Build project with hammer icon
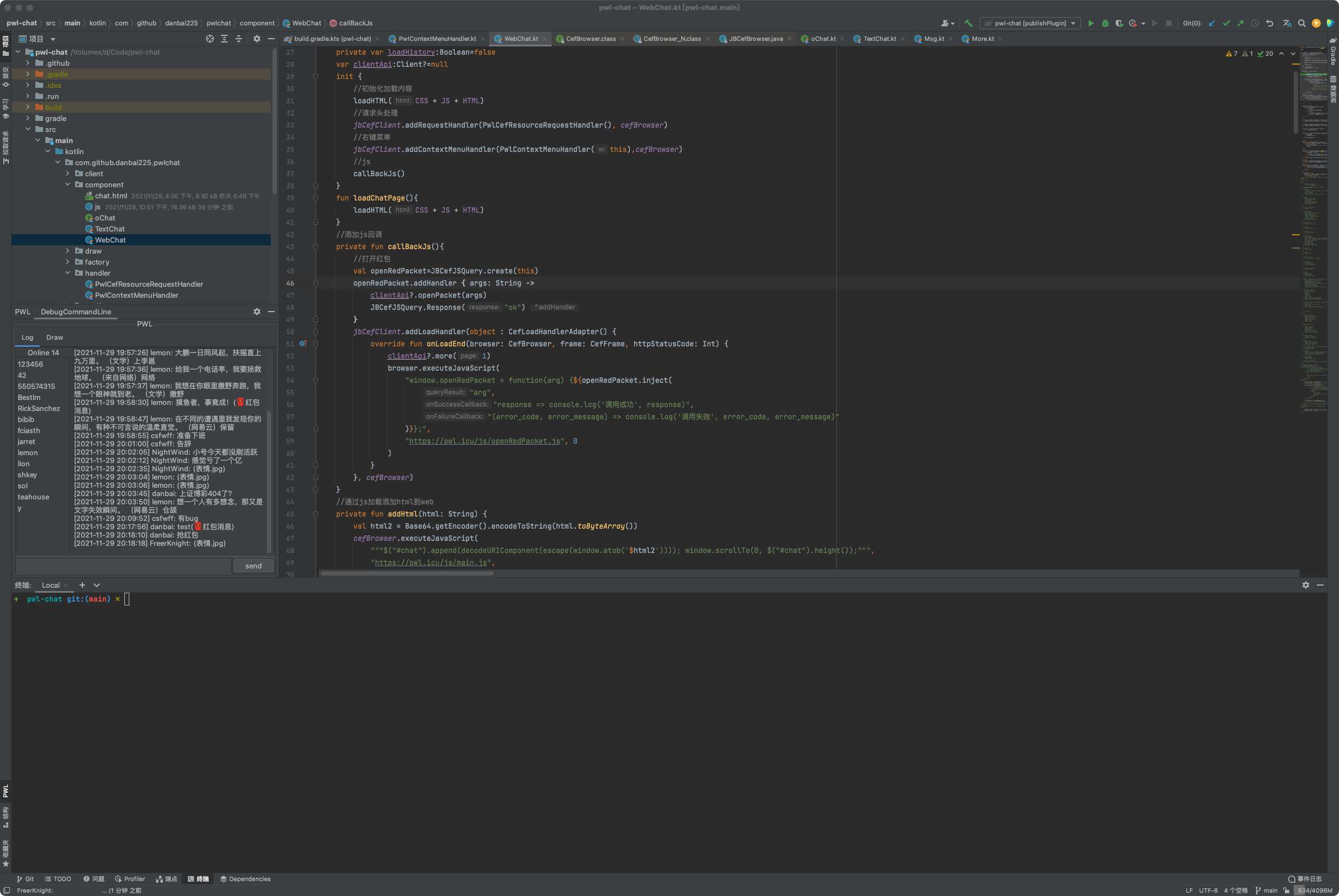Viewport: 1339px width, 896px height. pyautogui.click(x=968, y=23)
